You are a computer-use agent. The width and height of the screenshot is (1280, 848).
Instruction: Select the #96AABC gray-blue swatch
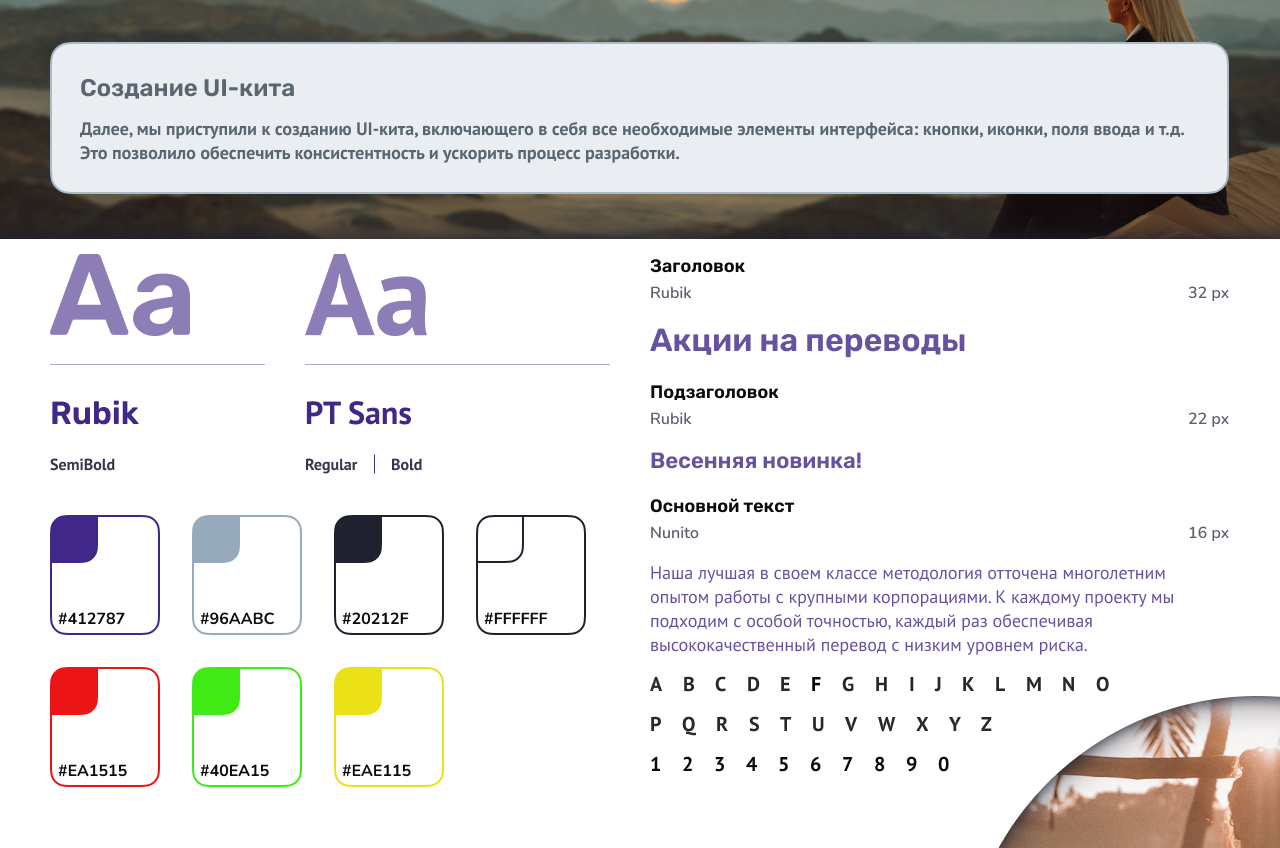click(x=247, y=575)
